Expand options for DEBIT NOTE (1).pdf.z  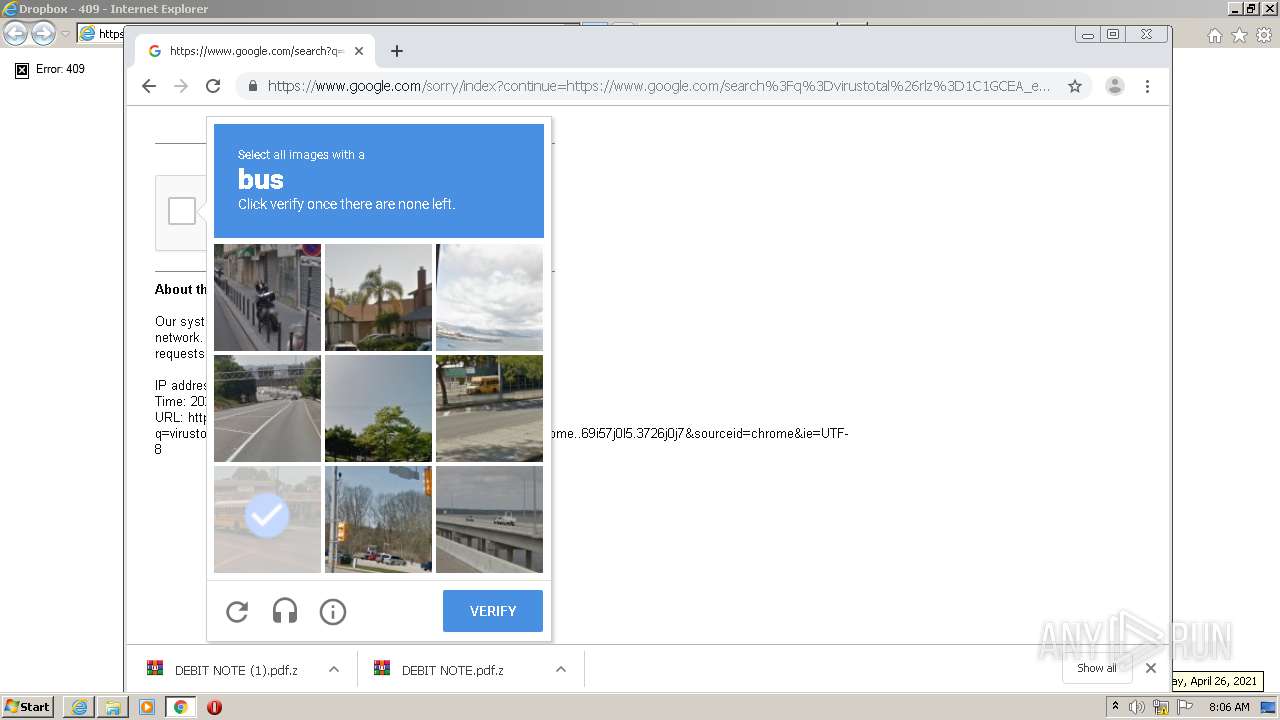click(x=334, y=670)
